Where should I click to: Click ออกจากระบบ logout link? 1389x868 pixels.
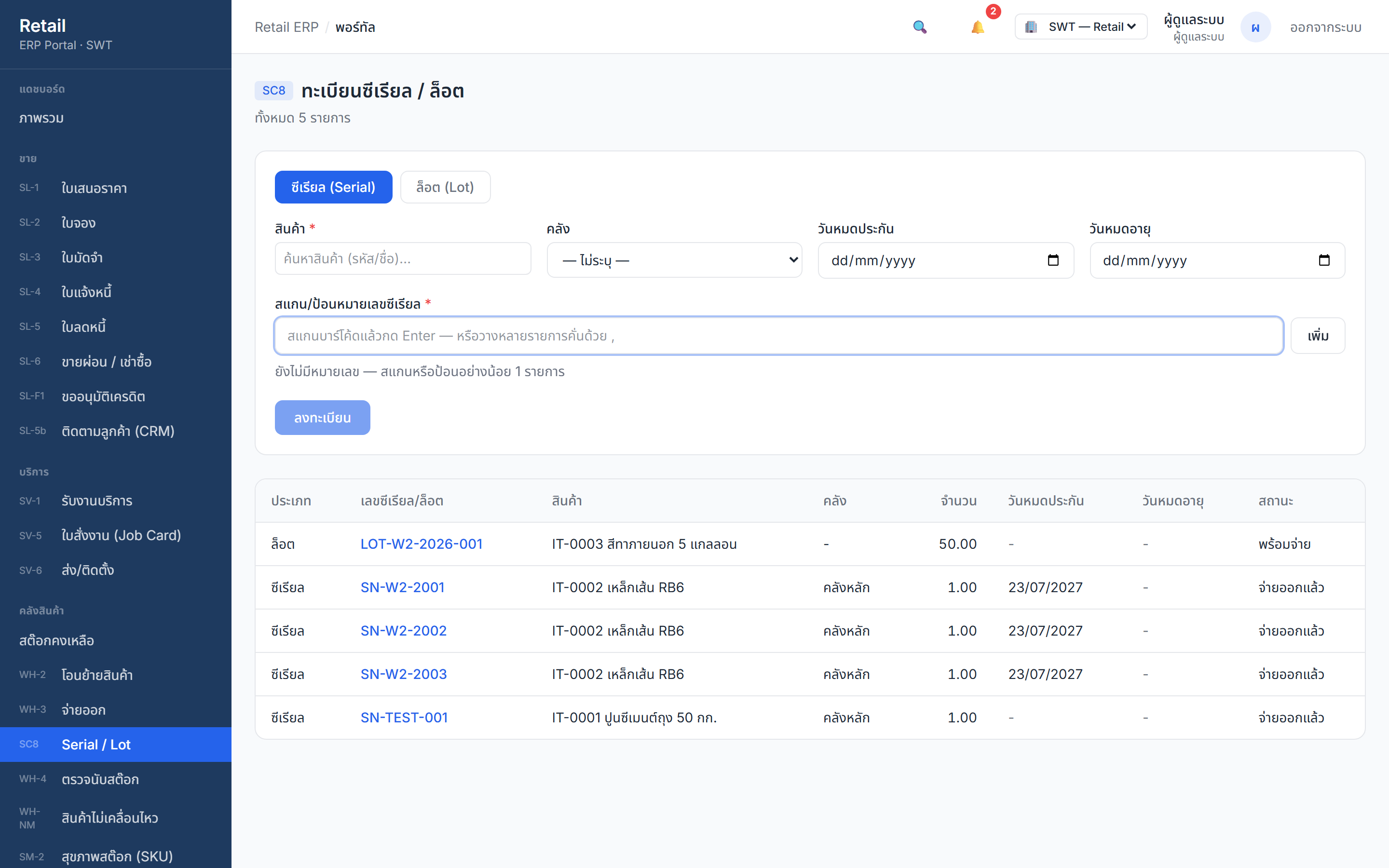[x=1325, y=27]
